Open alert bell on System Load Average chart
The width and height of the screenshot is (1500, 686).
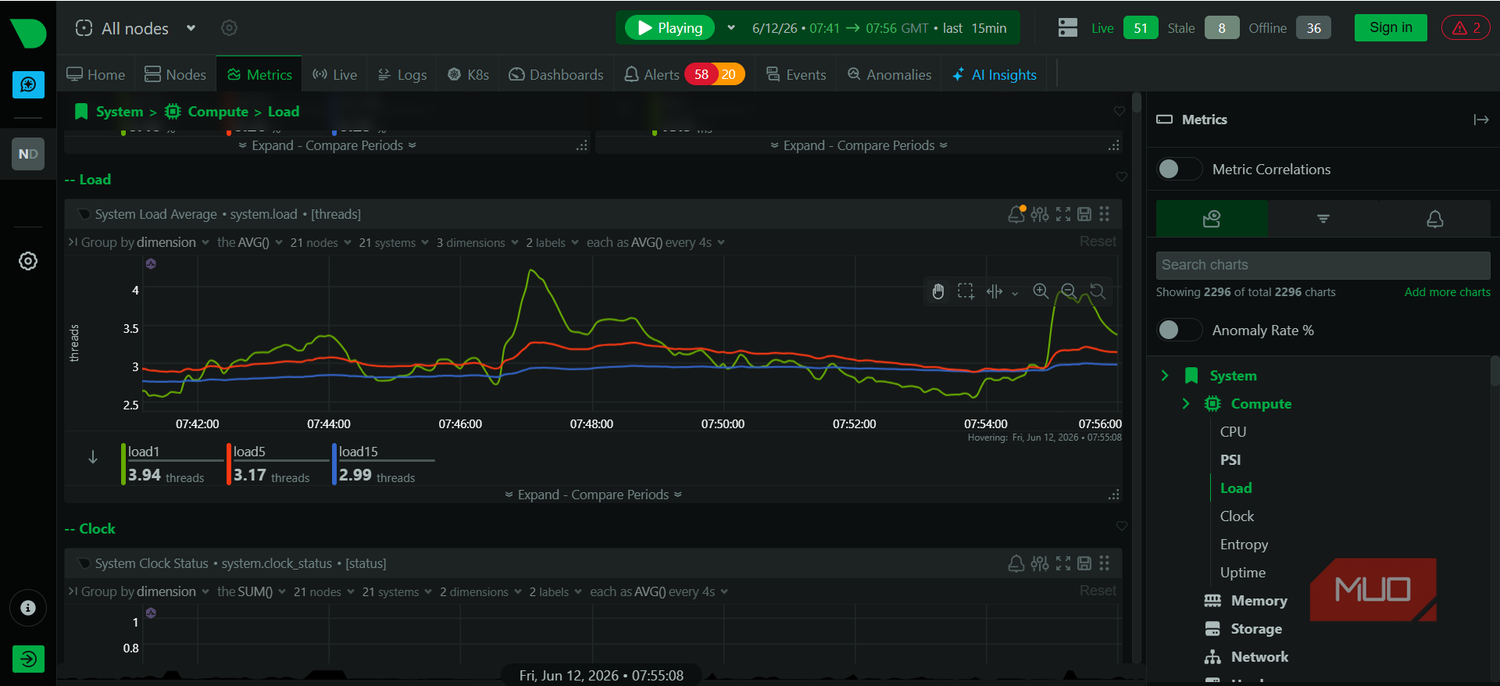tap(1017, 214)
